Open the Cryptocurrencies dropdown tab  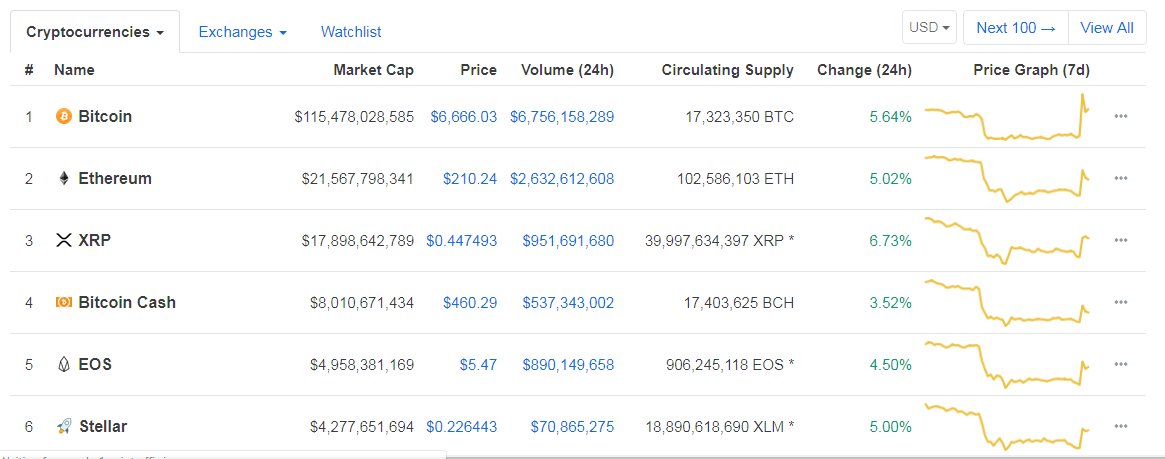click(x=95, y=32)
